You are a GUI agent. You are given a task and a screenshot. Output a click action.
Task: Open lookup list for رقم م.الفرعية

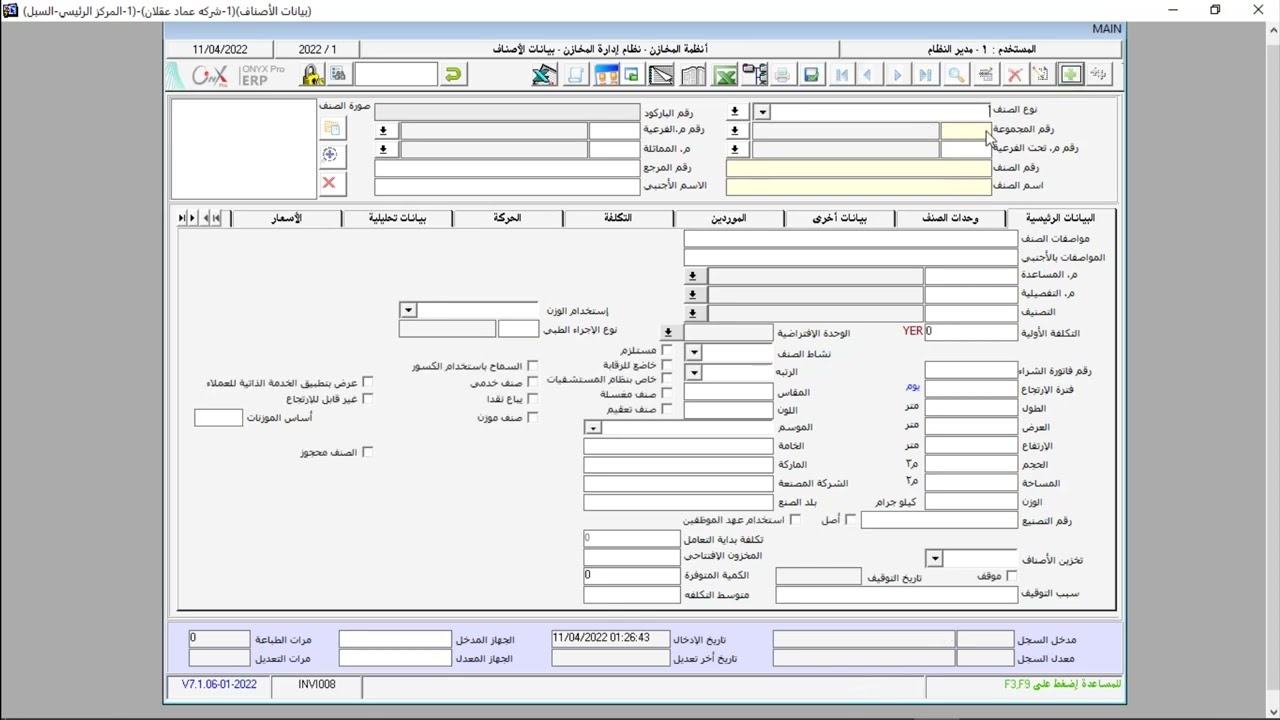click(x=383, y=131)
